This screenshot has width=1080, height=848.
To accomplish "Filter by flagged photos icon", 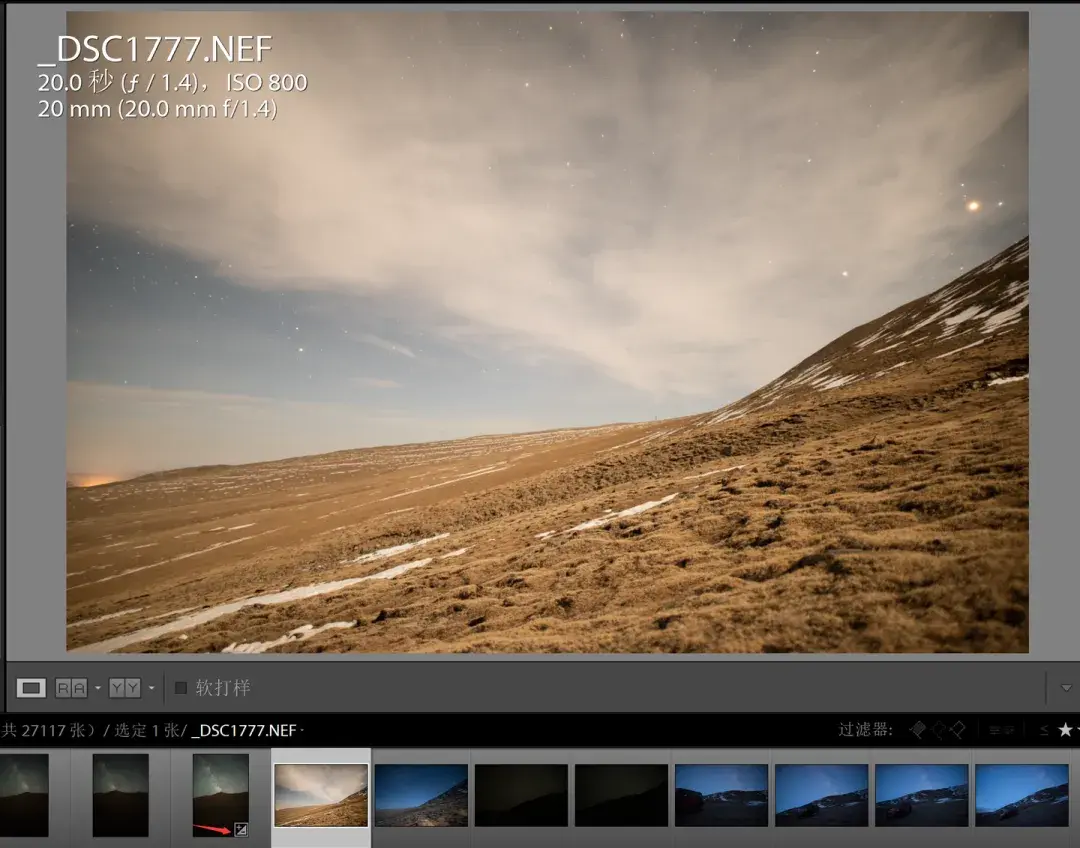I will pos(917,730).
